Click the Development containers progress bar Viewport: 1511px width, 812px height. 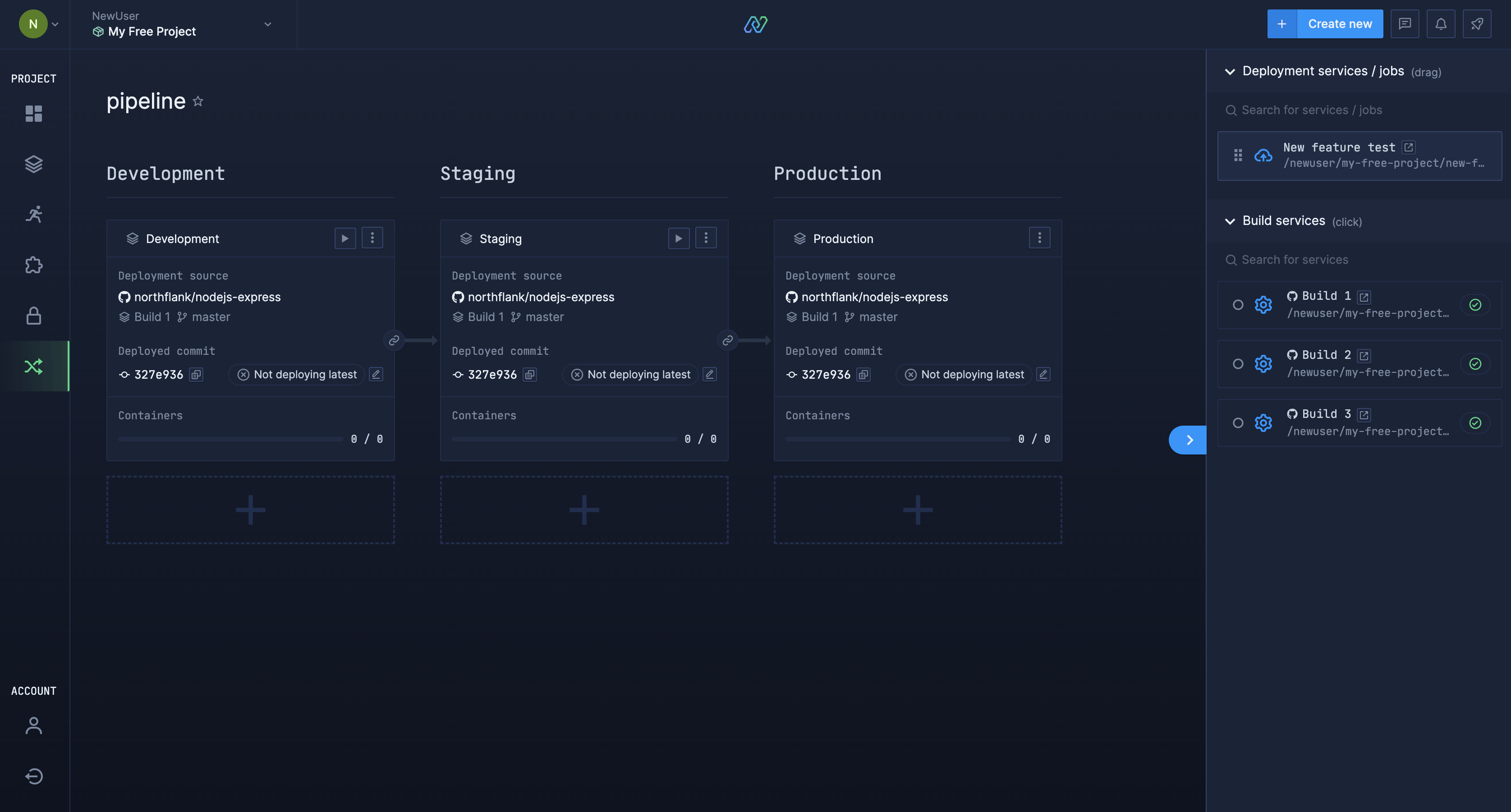(230, 439)
